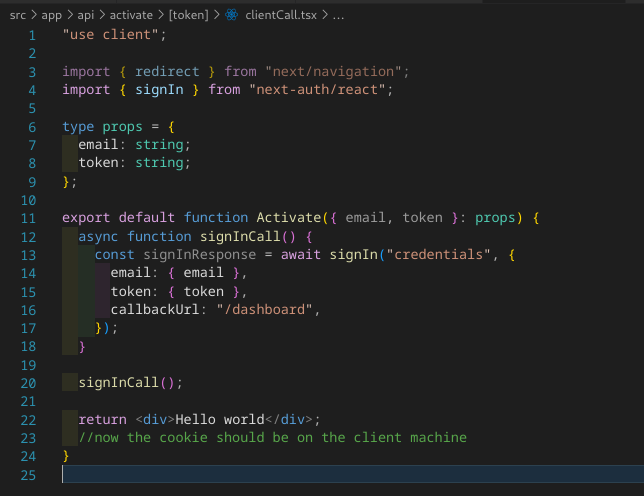This screenshot has width=644, height=496.
Task: Click 'props' type annotation on line 11
Action: (x=495, y=217)
